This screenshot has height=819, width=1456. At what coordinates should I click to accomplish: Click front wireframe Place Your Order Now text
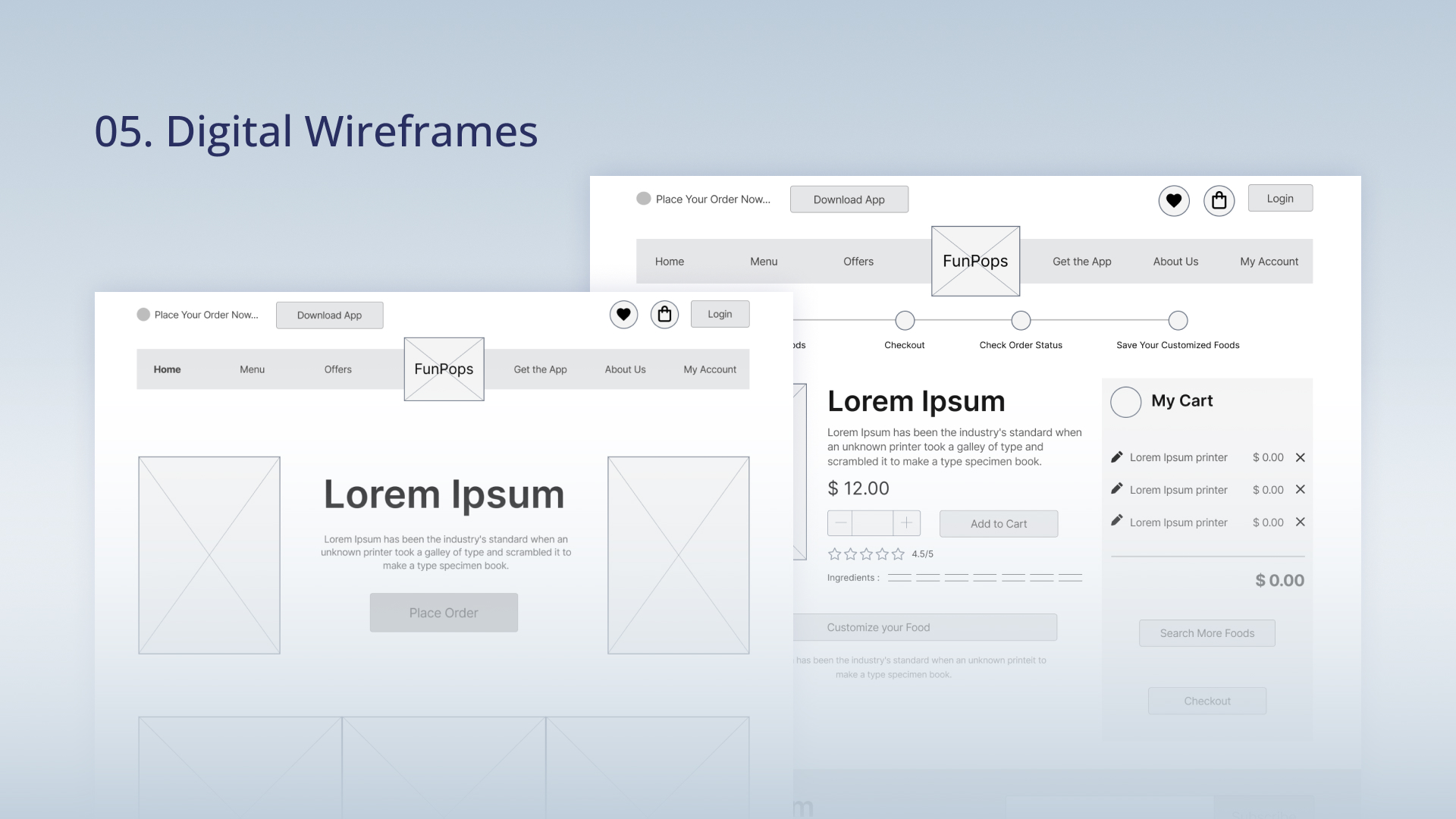tap(206, 315)
